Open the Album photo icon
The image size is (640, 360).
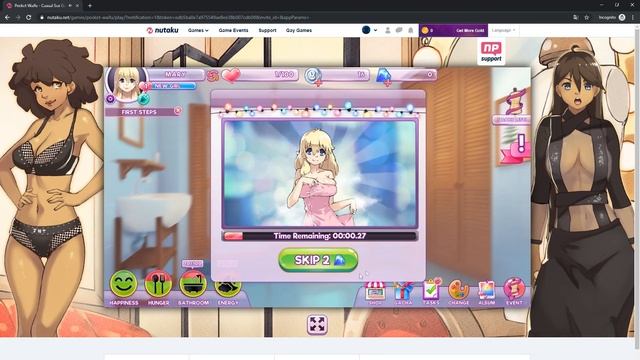pyautogui.click(x=487, y=291)
